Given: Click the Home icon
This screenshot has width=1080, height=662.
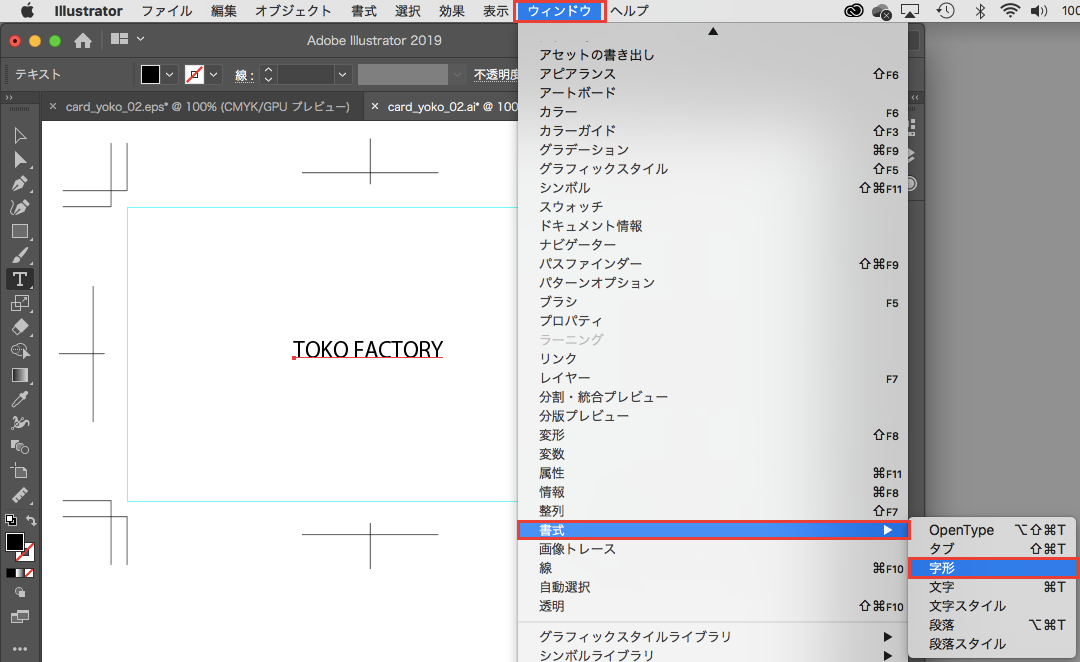Looking at the screenshot, I should (x=83, y=41).
